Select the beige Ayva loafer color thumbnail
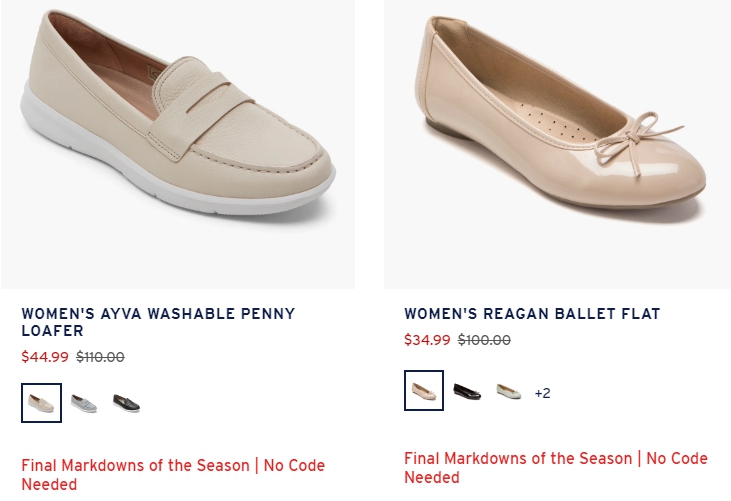The height and width of the screenshot is (501, 731). tap(41, 403)
